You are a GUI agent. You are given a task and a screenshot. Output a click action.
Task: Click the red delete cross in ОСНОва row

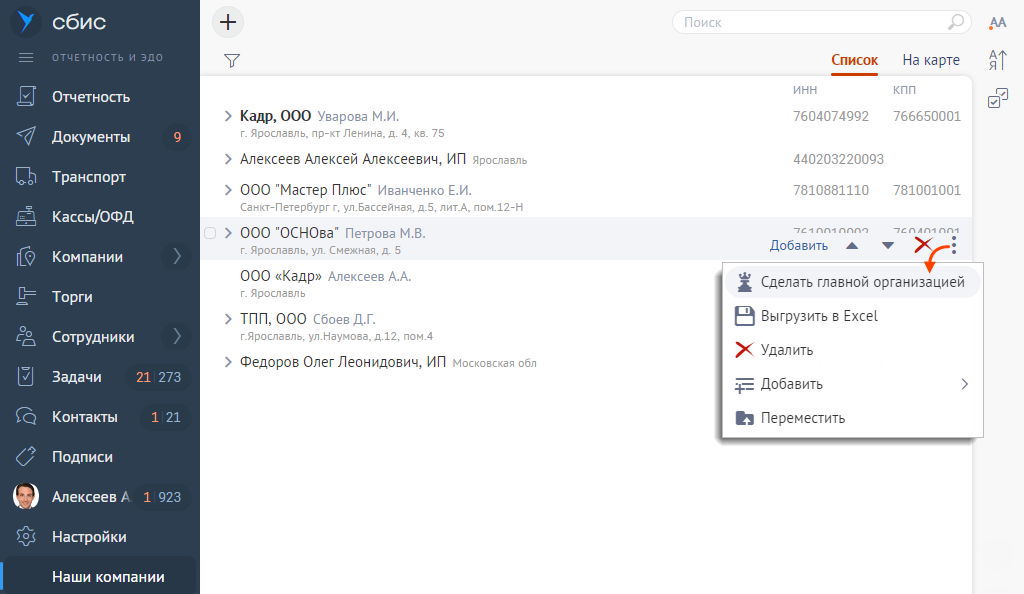click(923, 245)
